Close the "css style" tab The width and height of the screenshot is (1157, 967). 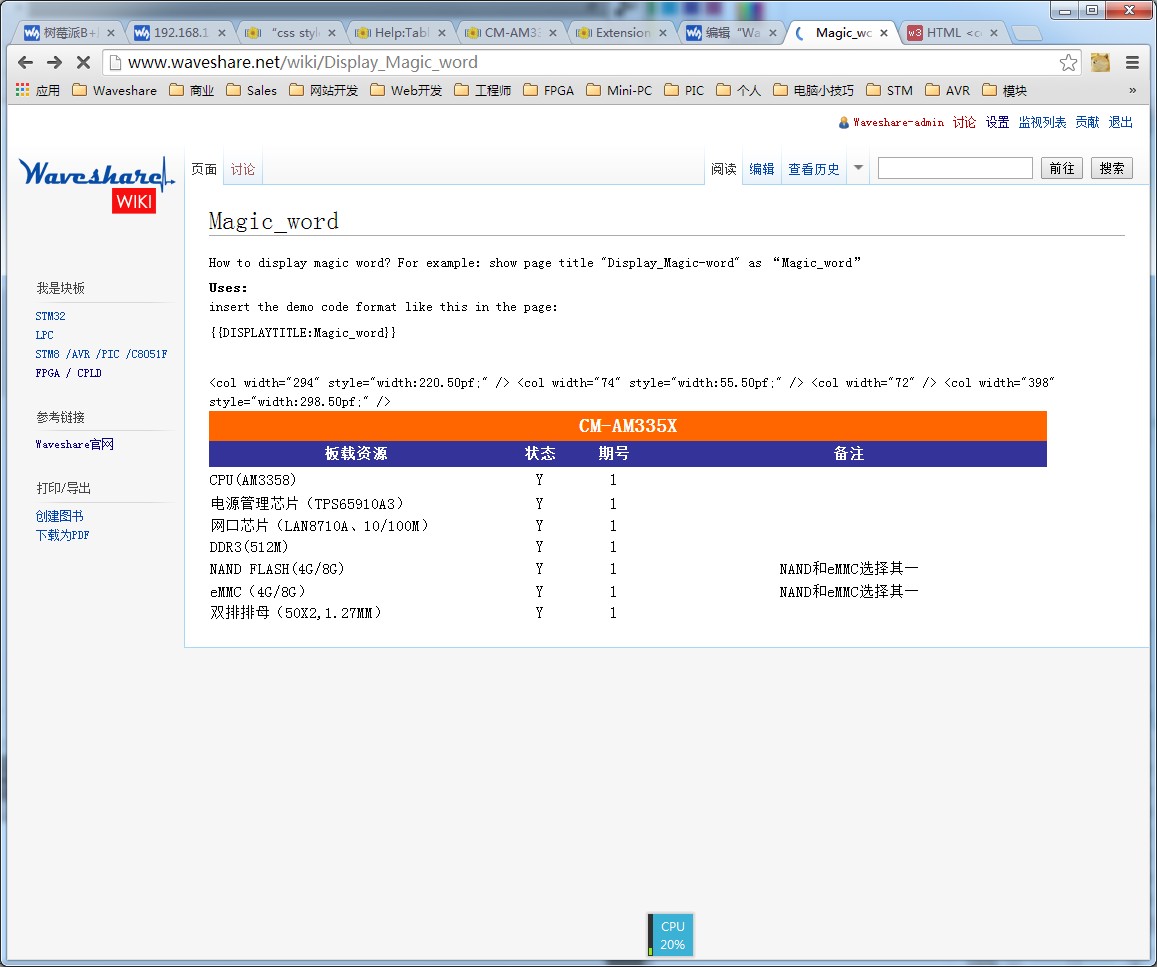(331, 32)
